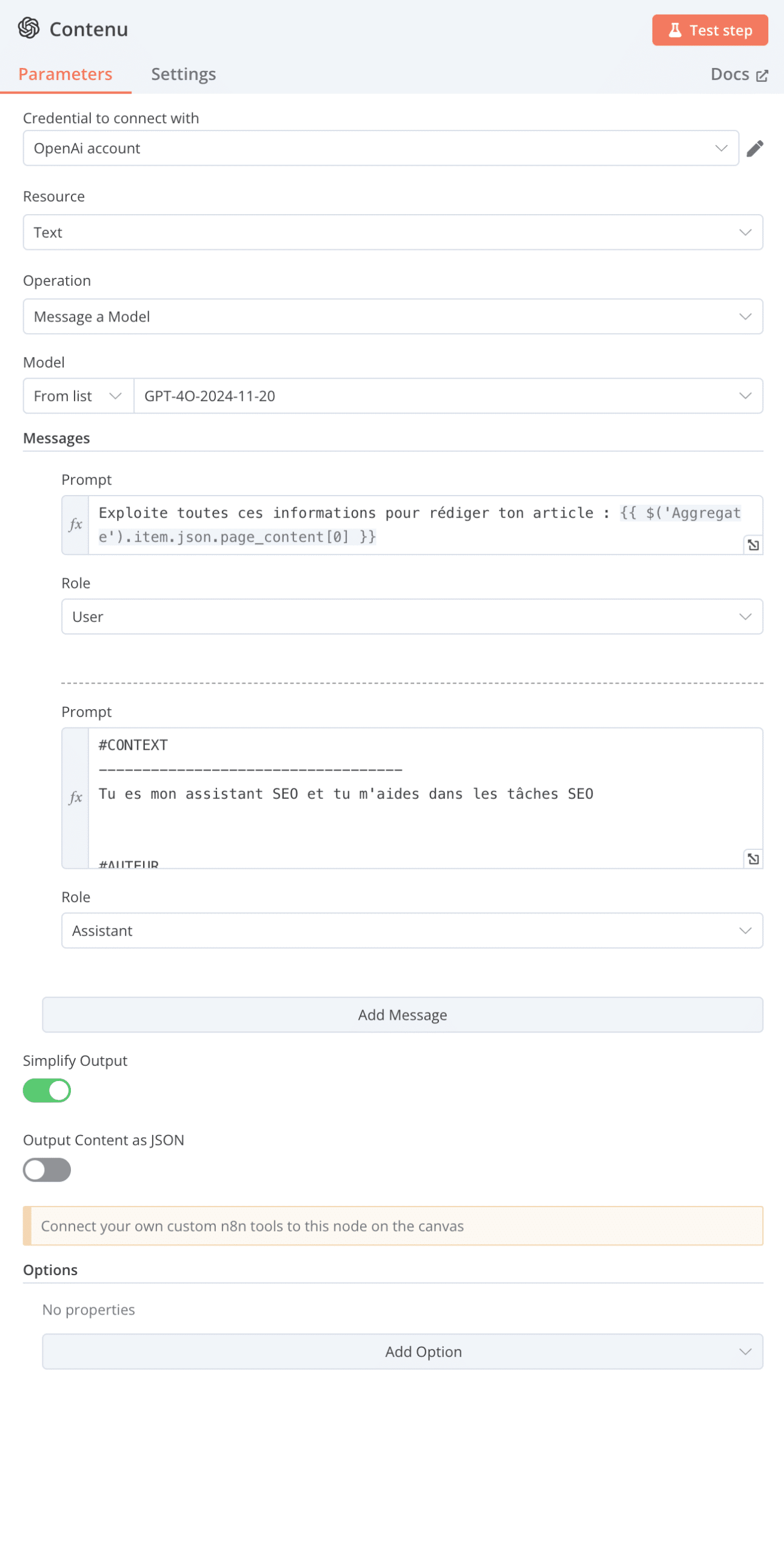Switch to the Settings tab
Screen dimensions: 784x1553
coord(183,74)
